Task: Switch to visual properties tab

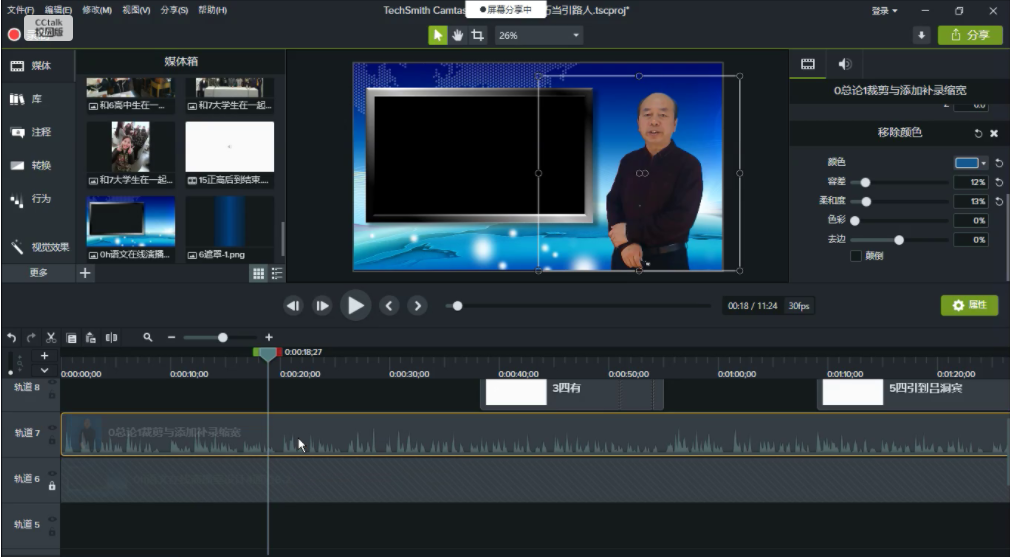Action: click(x=808, y=64)
